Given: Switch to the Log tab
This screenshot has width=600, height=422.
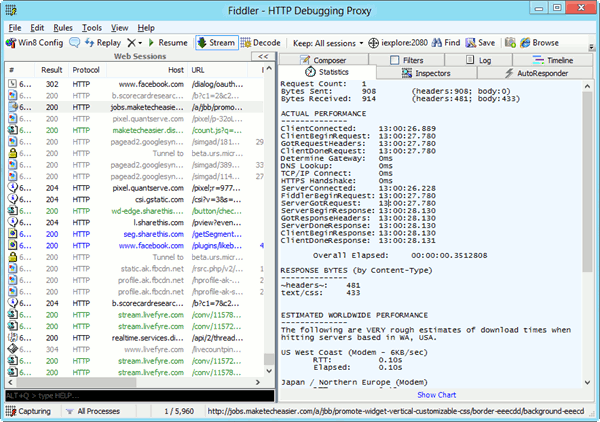Looking at the screenshot, I should 478,60.
